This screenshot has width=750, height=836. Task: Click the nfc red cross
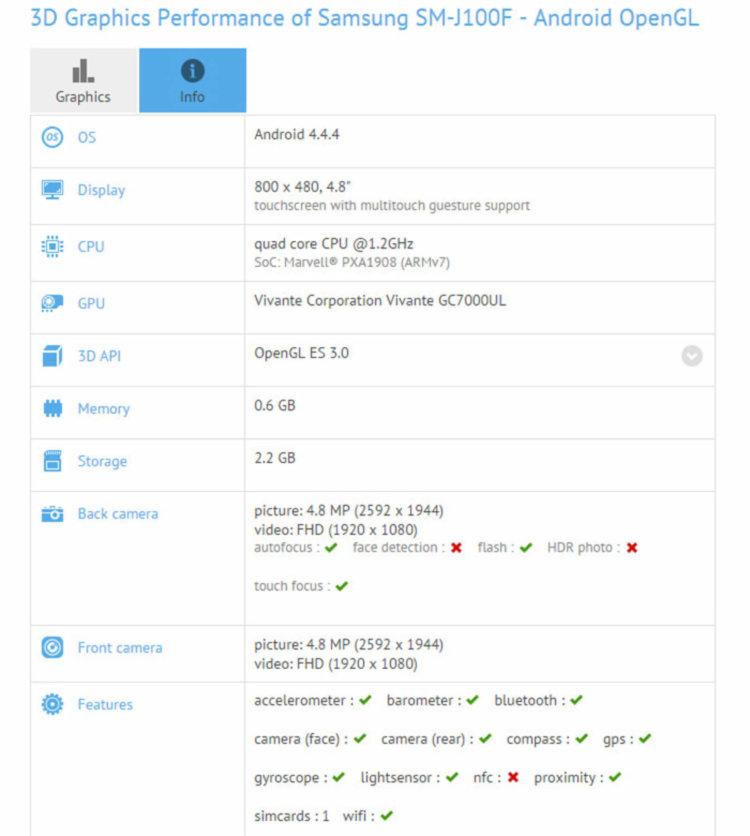click(513, 777)
